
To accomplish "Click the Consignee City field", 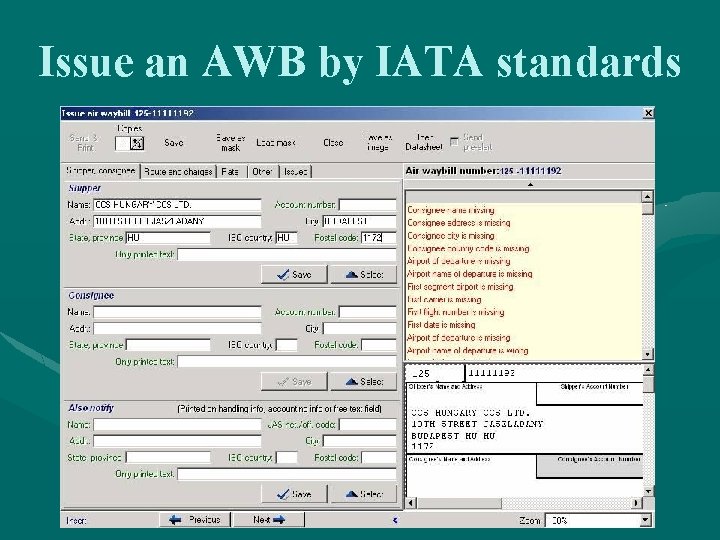I will [x=360, y=329].
